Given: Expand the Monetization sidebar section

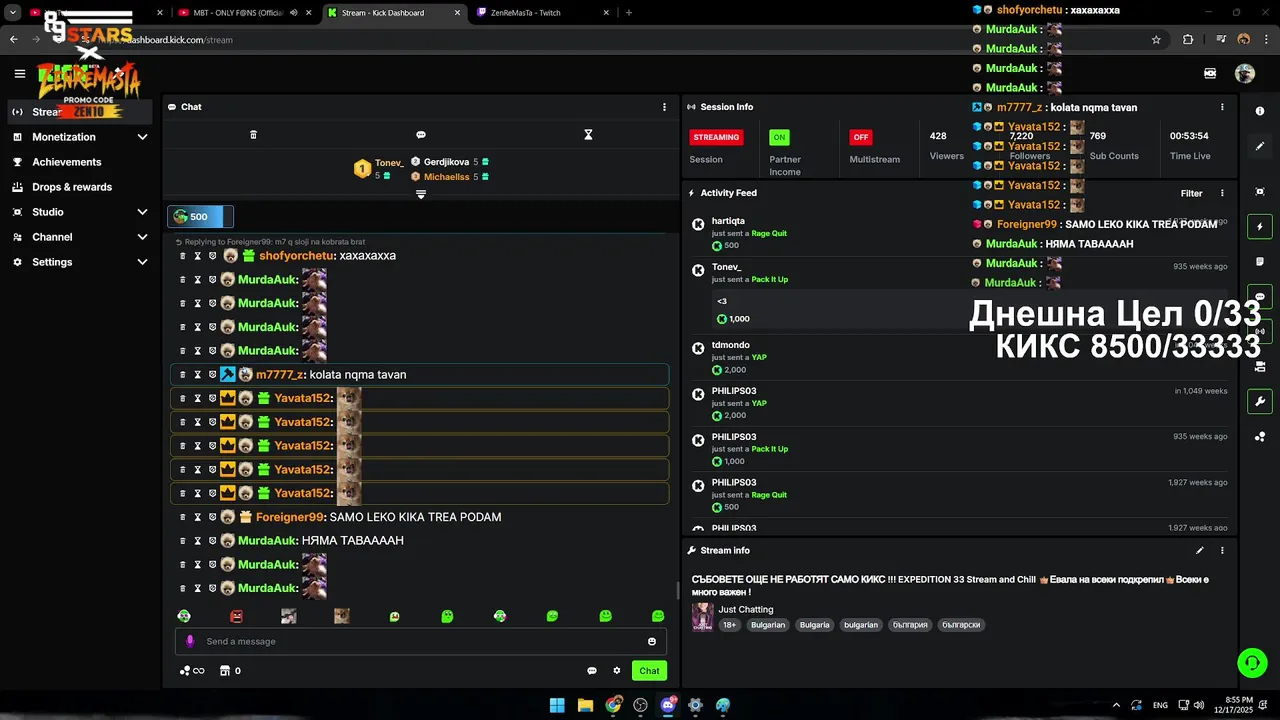Looking at the screenshot, I should point(142,137).
